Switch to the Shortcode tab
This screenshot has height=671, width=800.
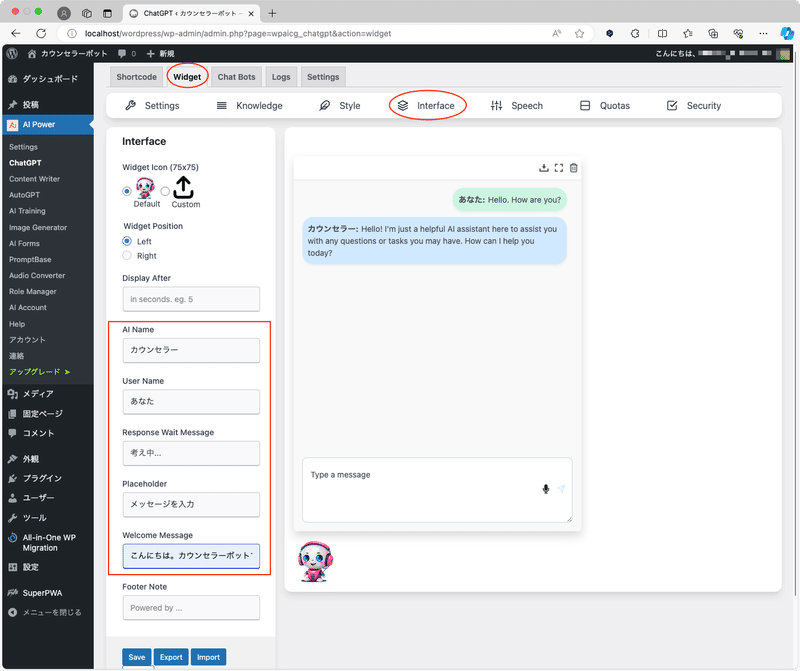coord(136,77)
